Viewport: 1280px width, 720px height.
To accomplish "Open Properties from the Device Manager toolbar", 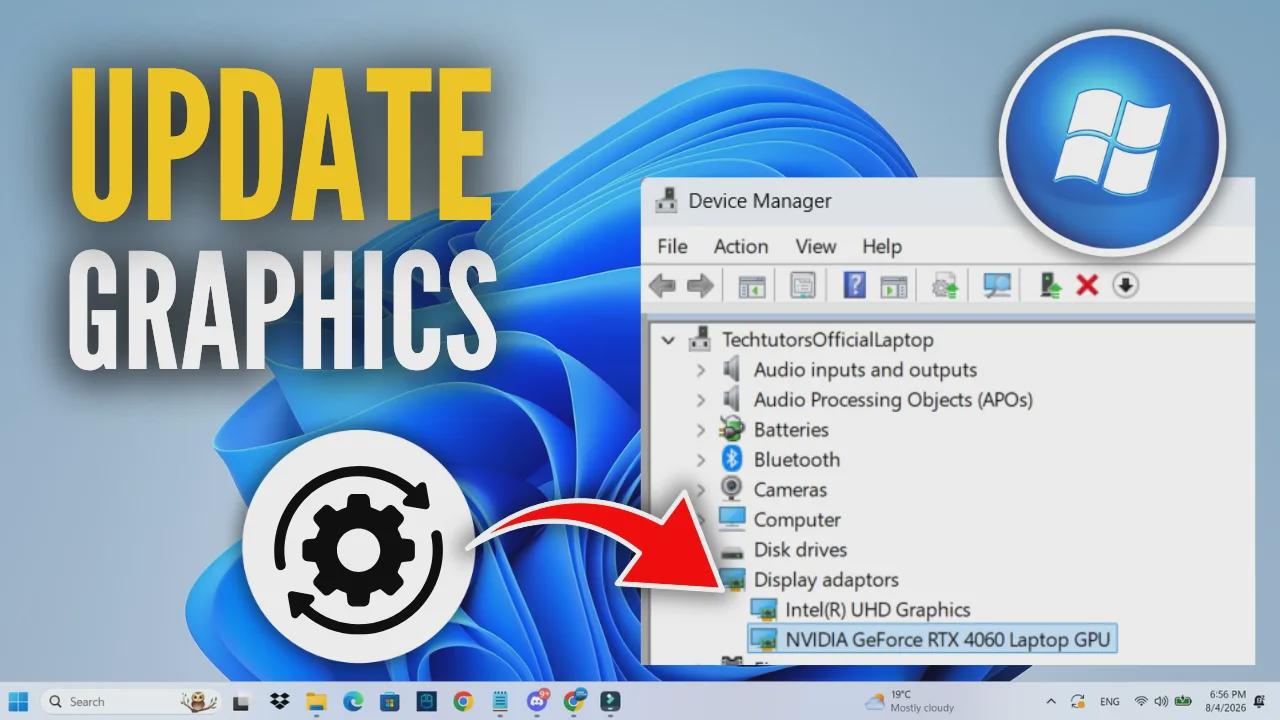I will tap(803, 286).
